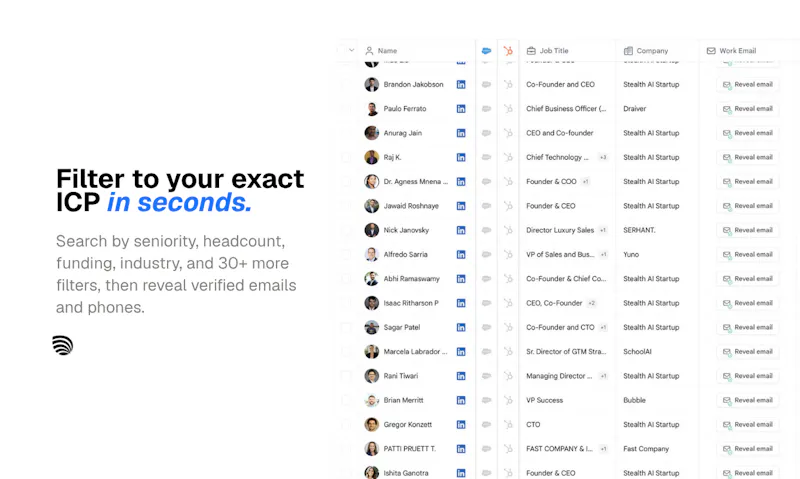Expand +1 badge next to Director Luxury Sales

(x=603, y=230)
